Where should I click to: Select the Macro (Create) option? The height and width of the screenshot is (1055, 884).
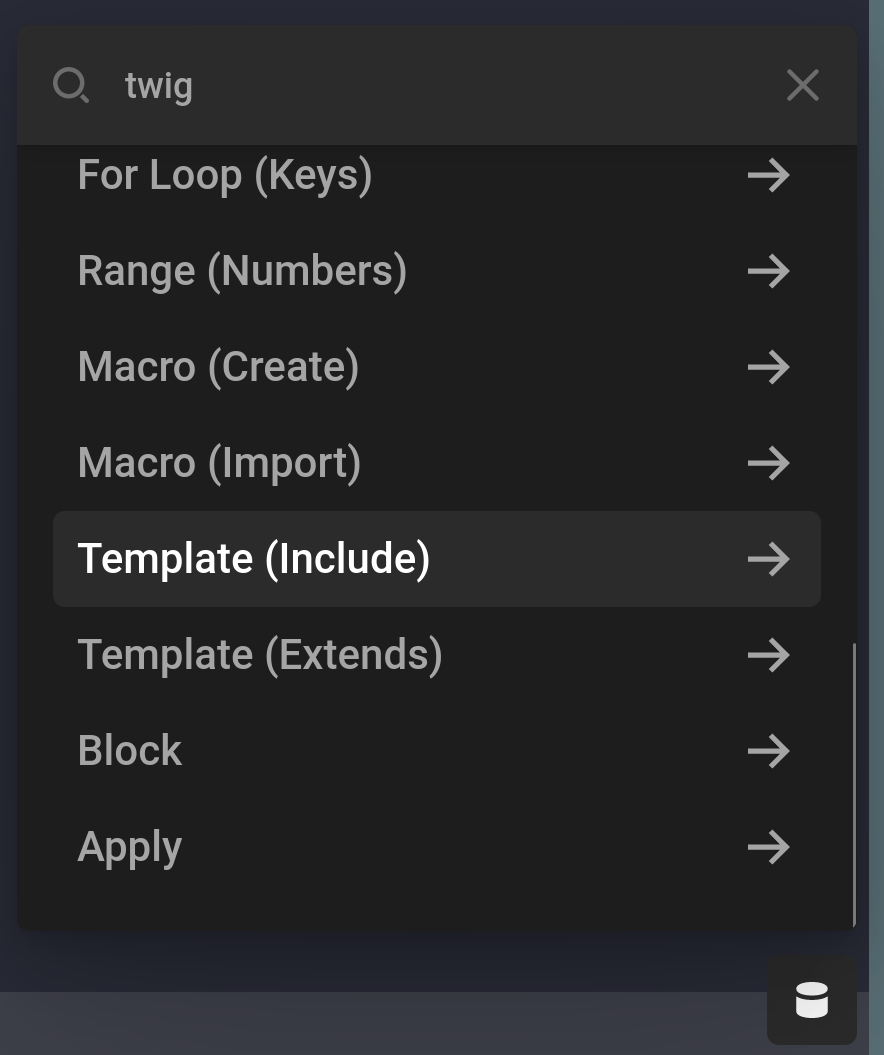pyautogui.click(x=218, y=367)
